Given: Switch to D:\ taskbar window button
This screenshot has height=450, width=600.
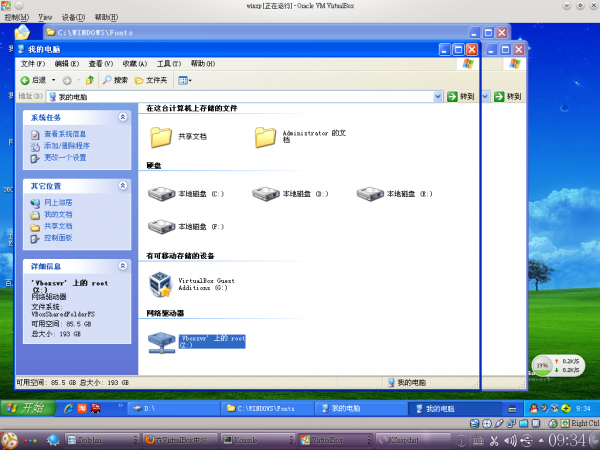Looking at the screenshot, I should coord(173,409).
